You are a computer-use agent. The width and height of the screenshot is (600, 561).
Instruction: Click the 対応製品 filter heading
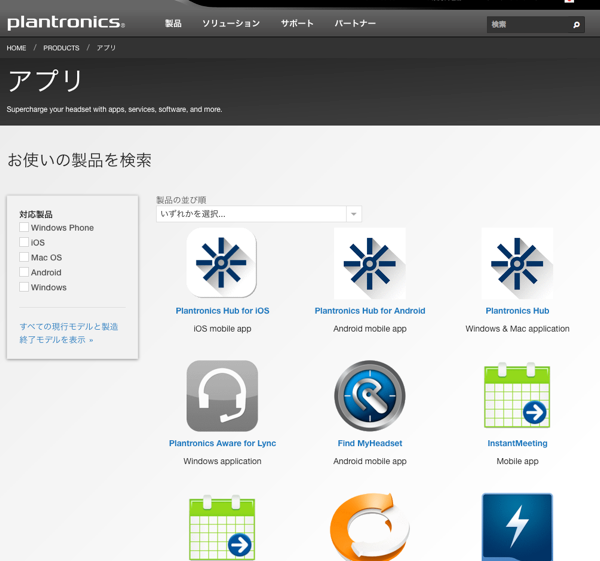36,214
